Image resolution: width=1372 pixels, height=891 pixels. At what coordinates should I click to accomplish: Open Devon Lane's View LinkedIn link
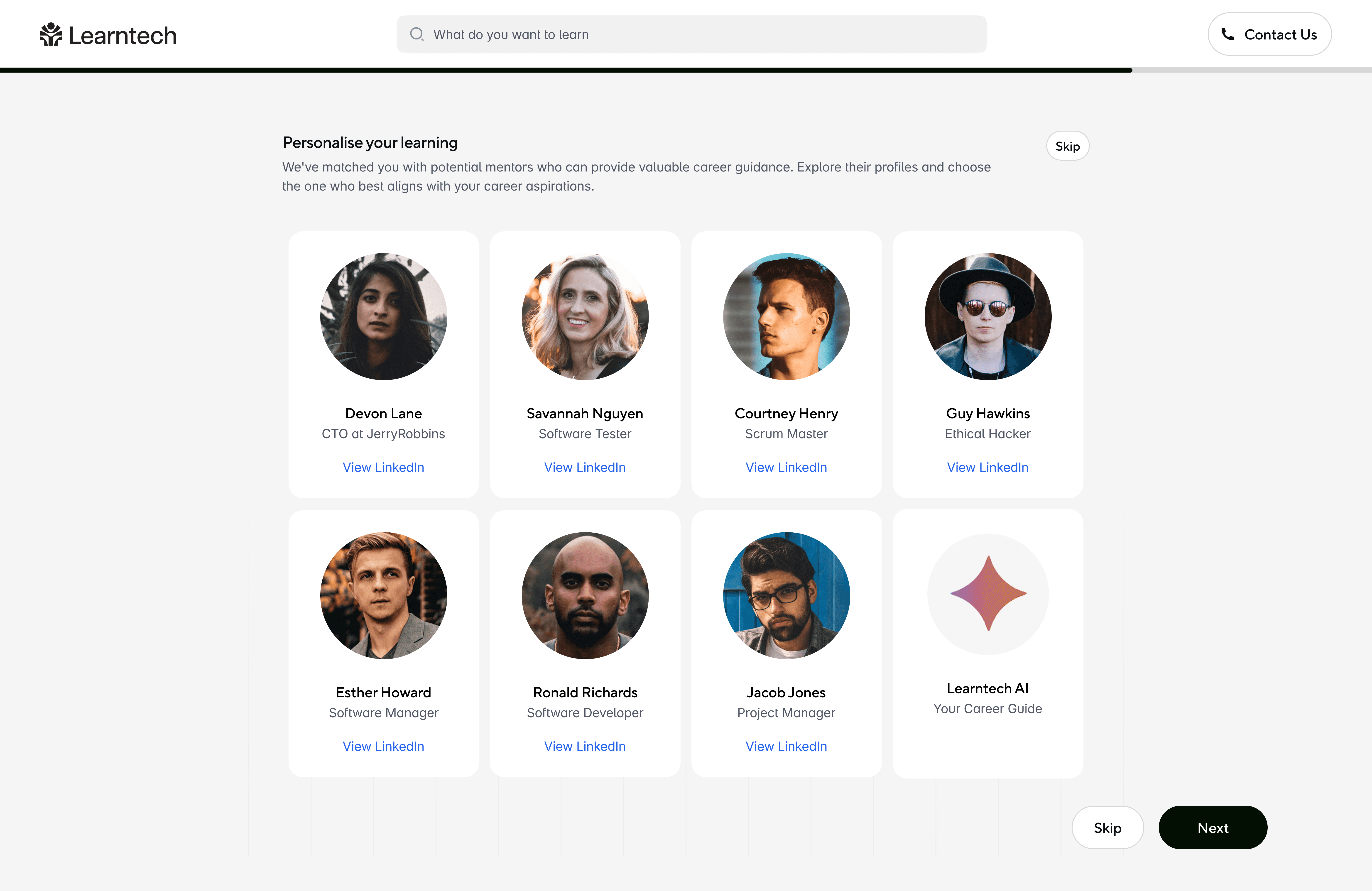coord(383,468)
